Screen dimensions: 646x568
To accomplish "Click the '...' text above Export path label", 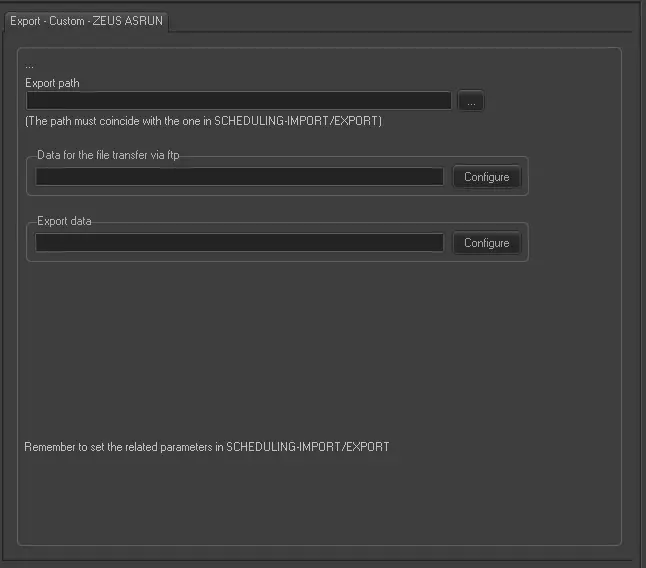I will [x=29, y=66].
